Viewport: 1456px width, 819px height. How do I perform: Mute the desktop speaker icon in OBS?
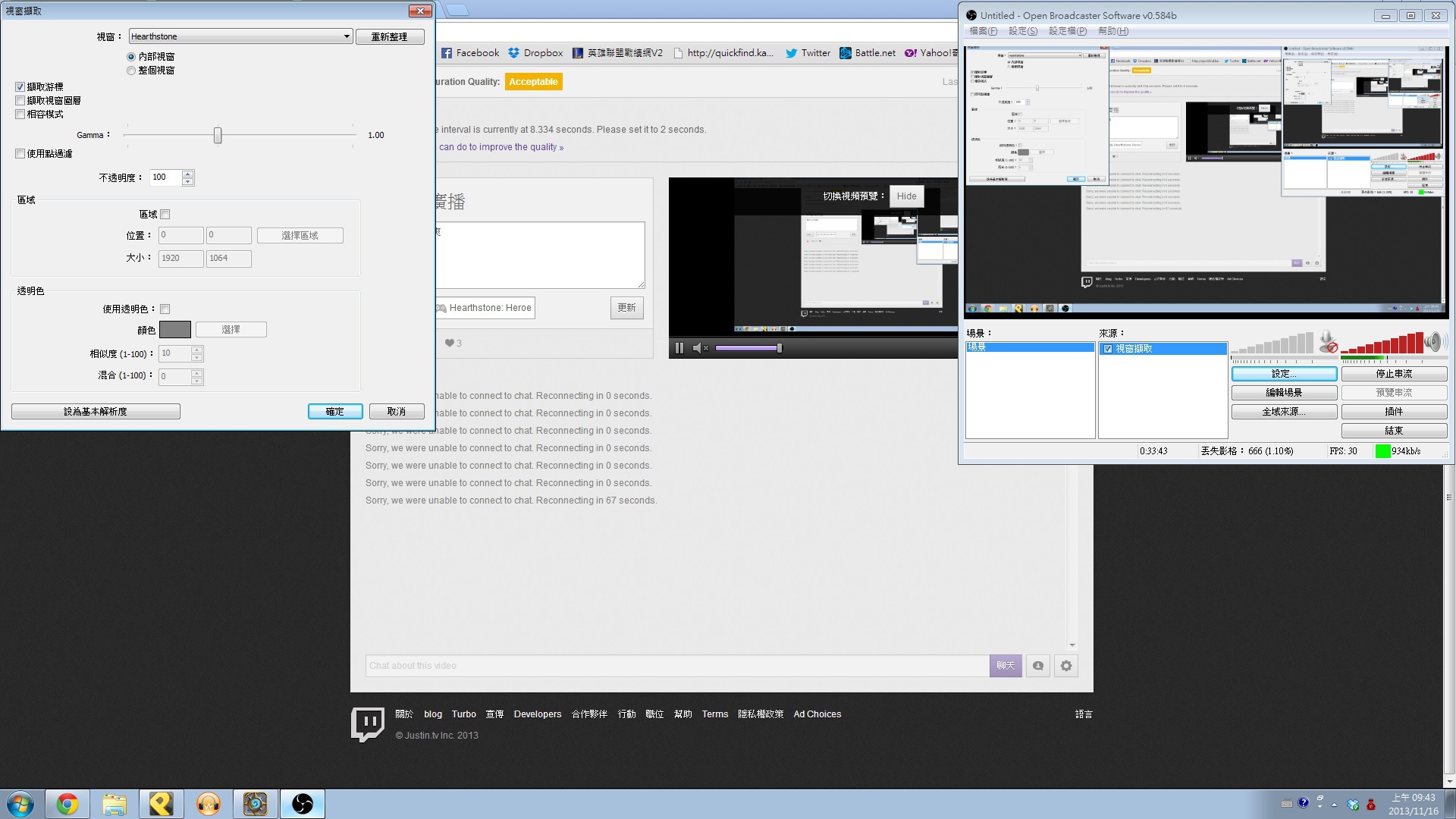tap(1435, 342)
